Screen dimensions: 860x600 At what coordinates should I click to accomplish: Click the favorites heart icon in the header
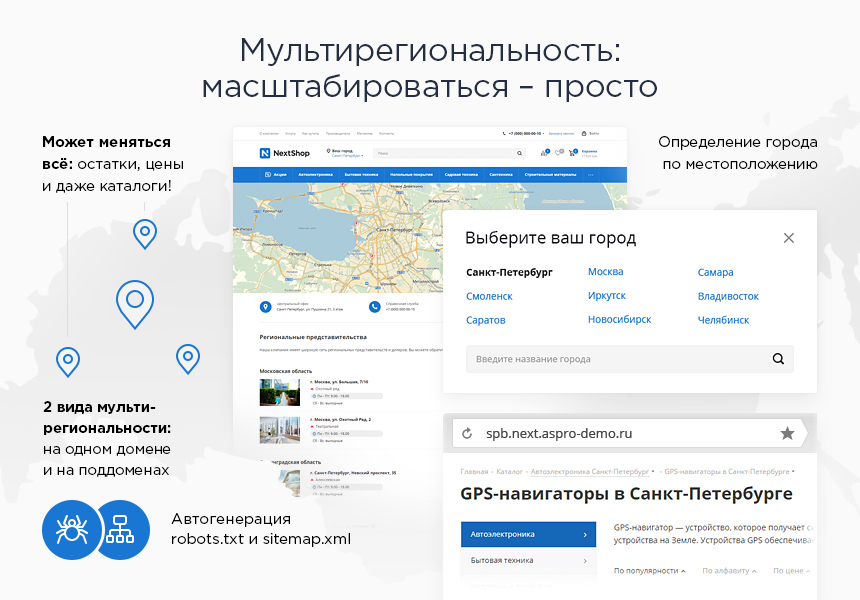[558, 152]
